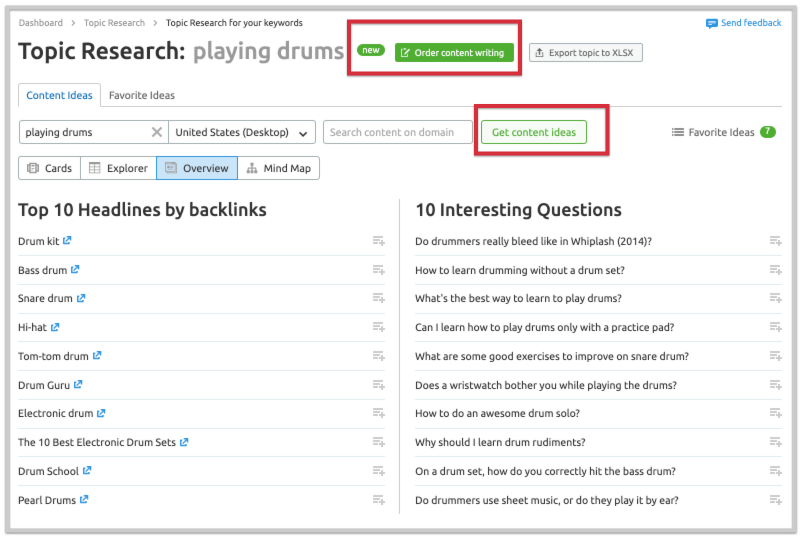The image size is (802, 538).
Task: Add Drum School headline to favorites
Action: [378, 471]
